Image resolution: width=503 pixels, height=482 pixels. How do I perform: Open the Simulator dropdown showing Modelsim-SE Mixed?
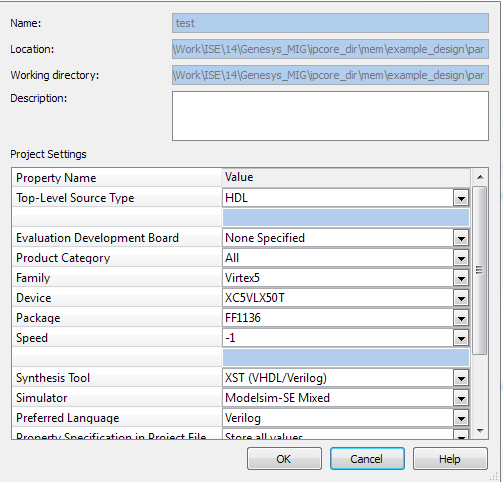coord(461,398)
